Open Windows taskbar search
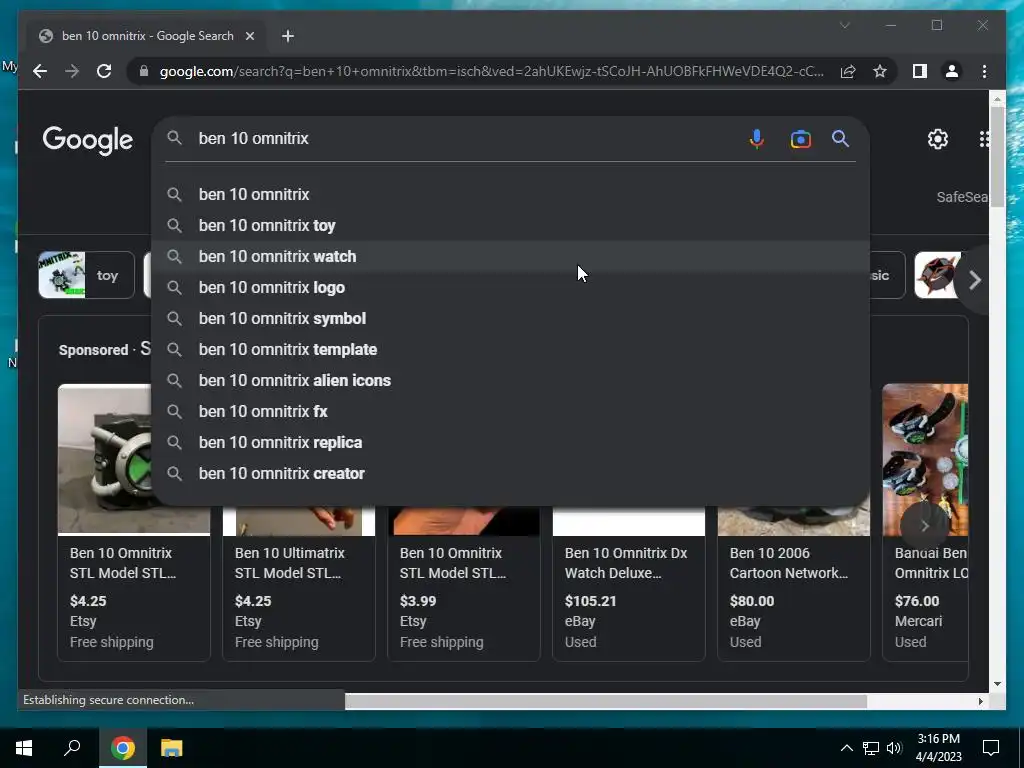The image size is (1024, 768). pos(72,748)
